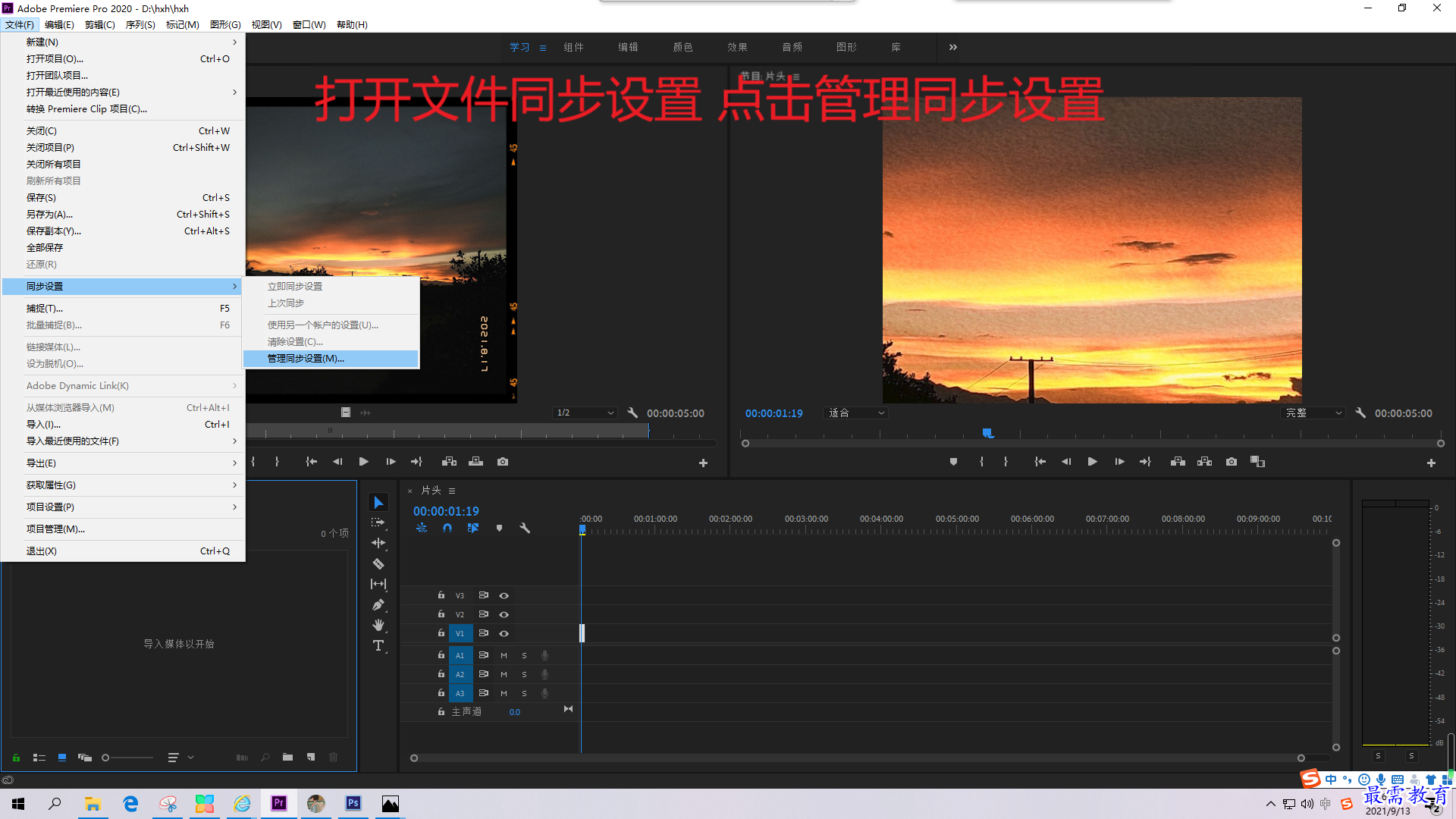Click Lift button in program monitor
Screen dimensions: 1456x819
click(1178, 462)
